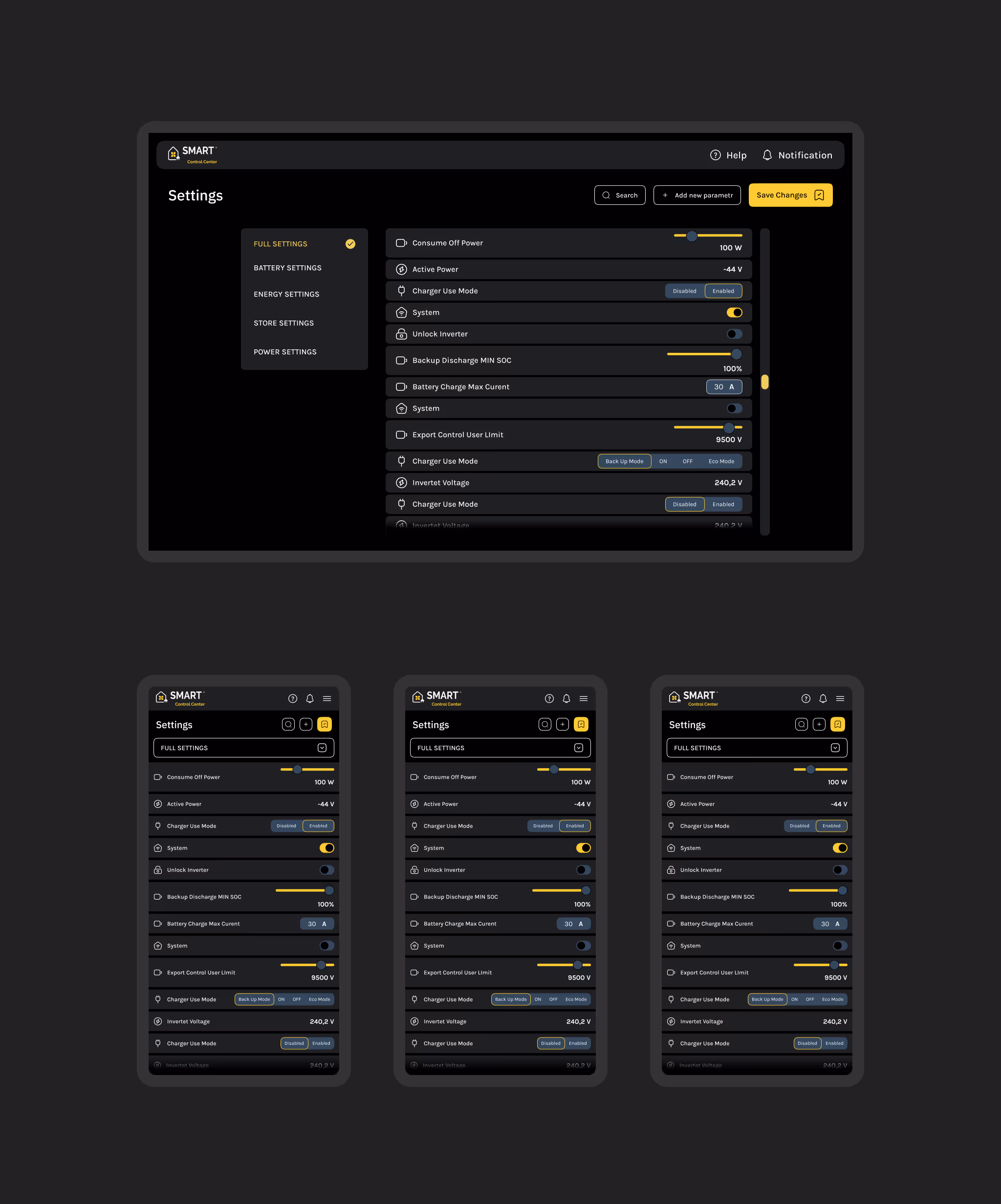Click the Help question mark icon

(715, 155)
